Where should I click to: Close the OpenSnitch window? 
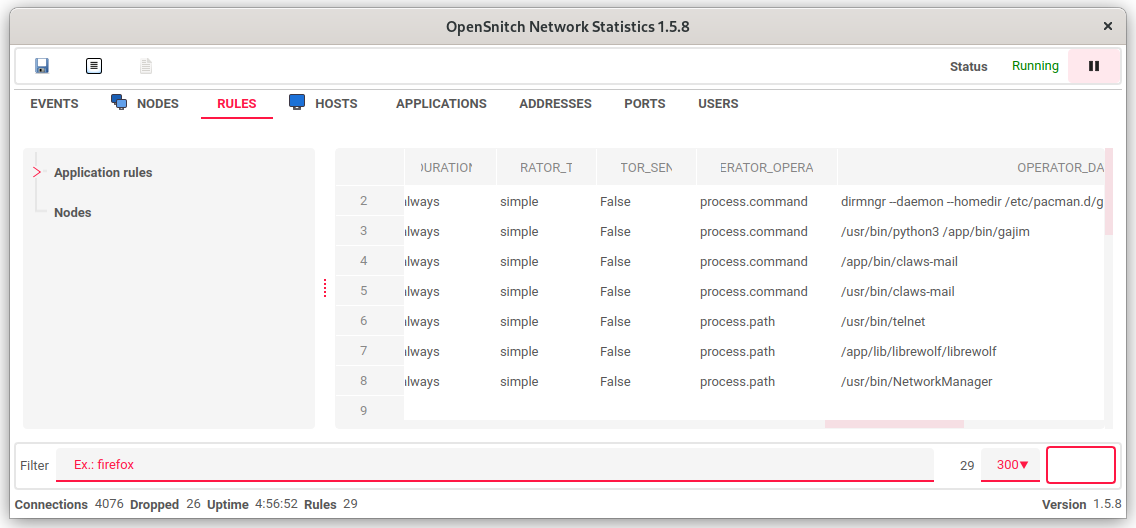pyautogui.click(x=1108, y=26)
